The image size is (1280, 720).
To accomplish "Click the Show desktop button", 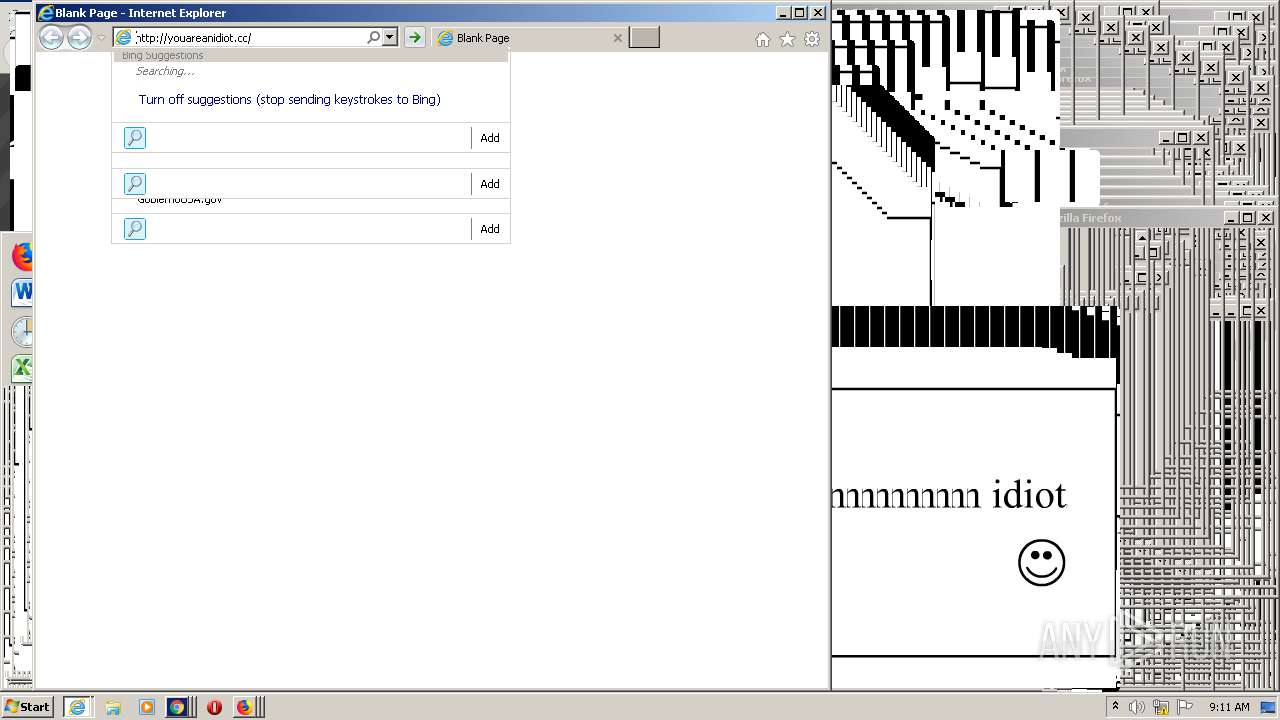I will pos(1268,707).
